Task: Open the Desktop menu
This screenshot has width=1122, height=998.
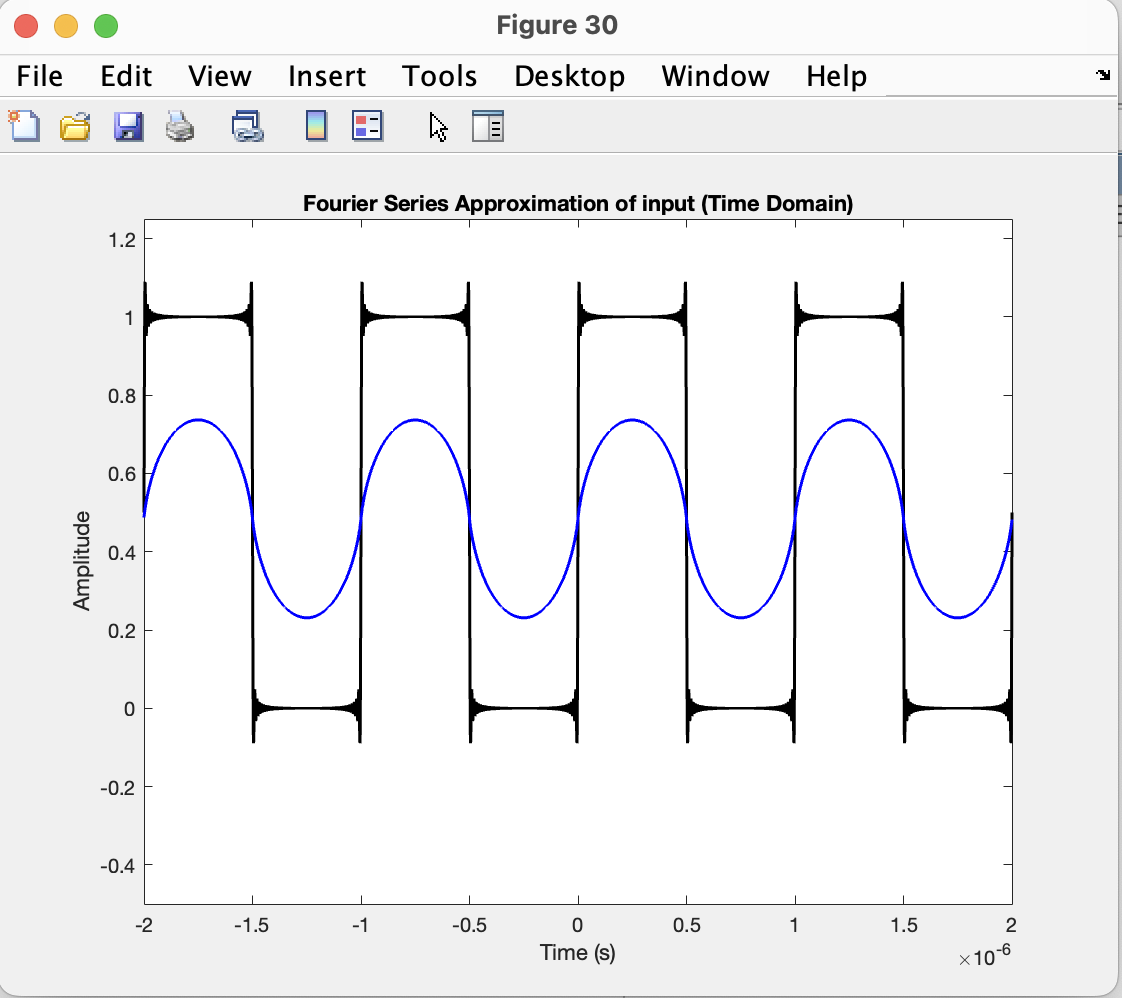Action: pyautogui.click(x=570, y=76)
